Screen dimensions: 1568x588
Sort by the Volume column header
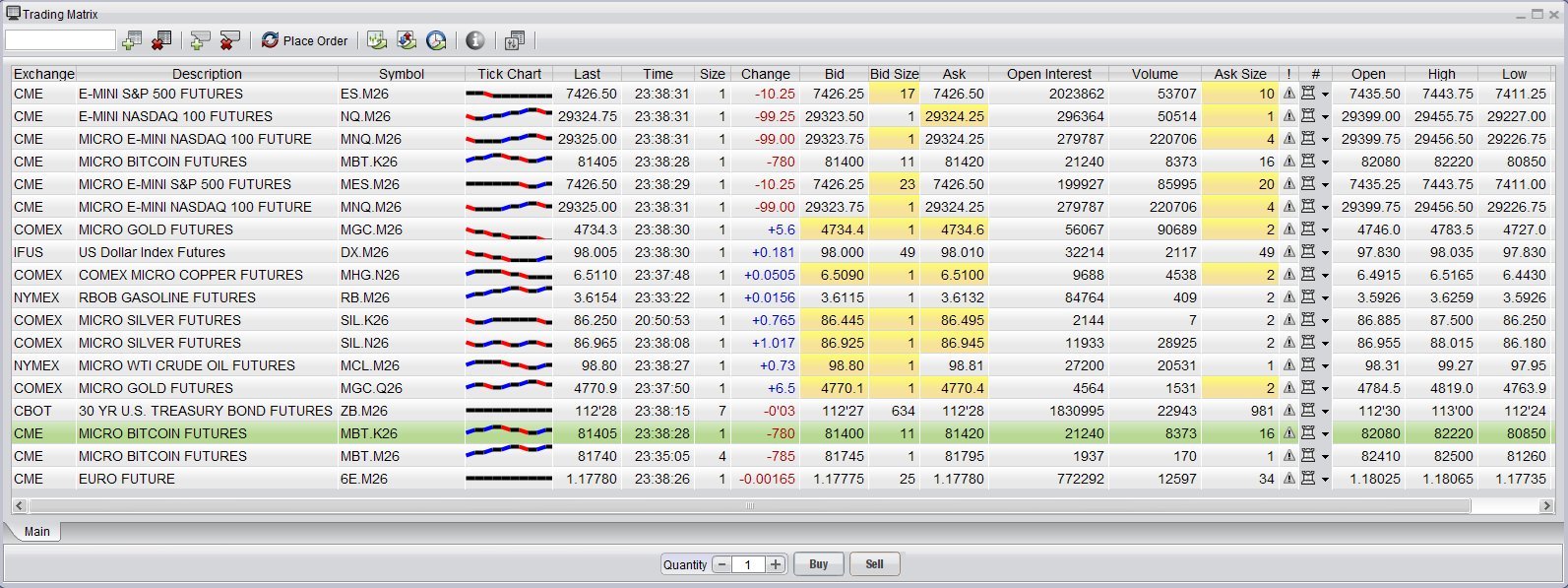1155,74
